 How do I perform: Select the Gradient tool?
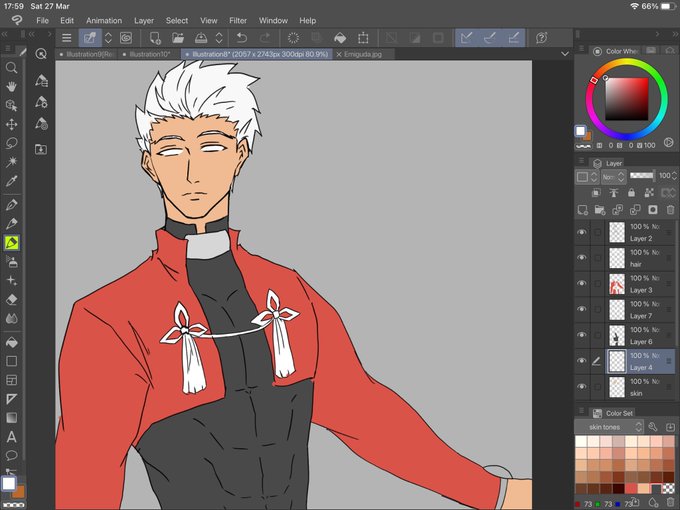point(11,418)
